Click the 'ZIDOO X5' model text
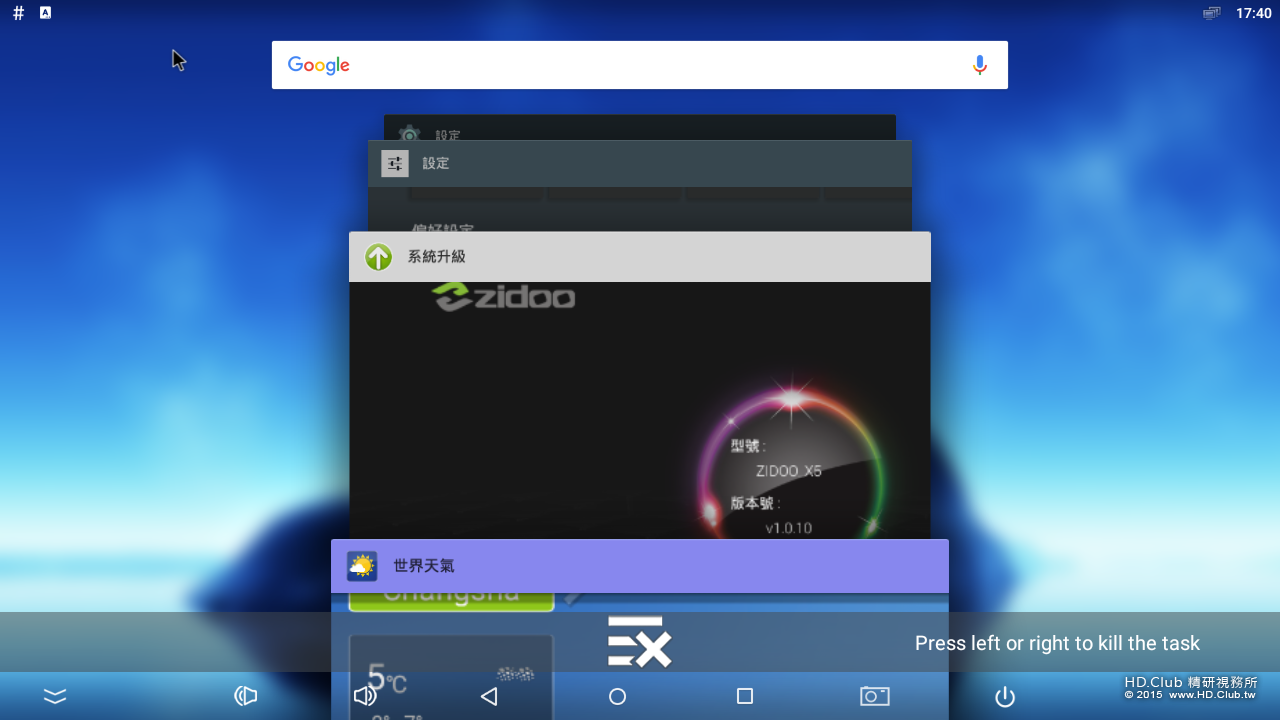The height and width of the screenshot is (720, 1280). coord(789,471)
